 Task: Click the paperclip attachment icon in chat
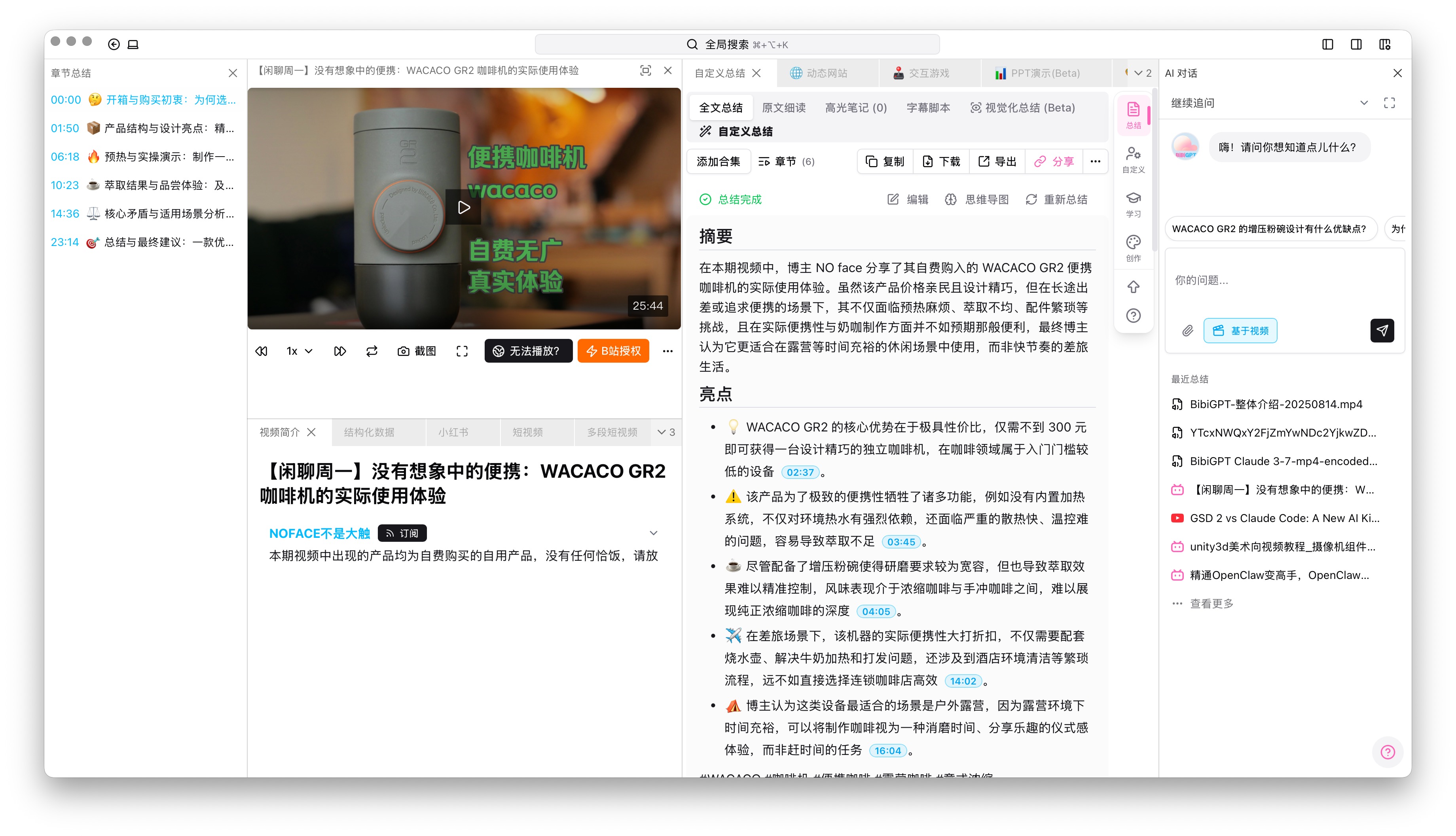1187,331
